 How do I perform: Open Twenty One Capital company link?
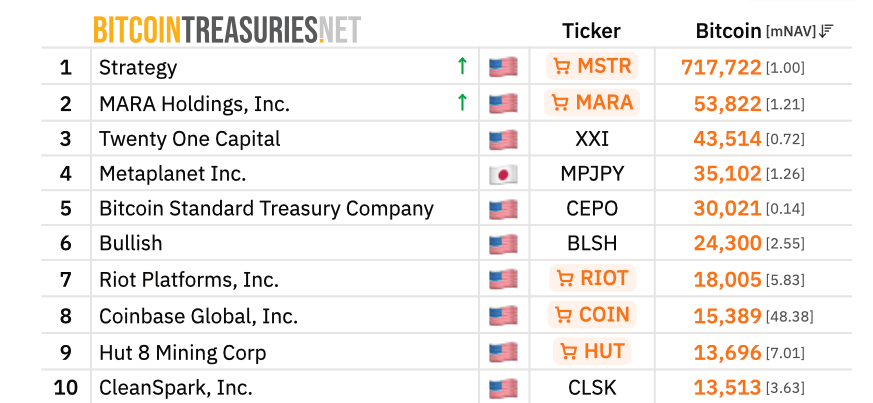190,139
